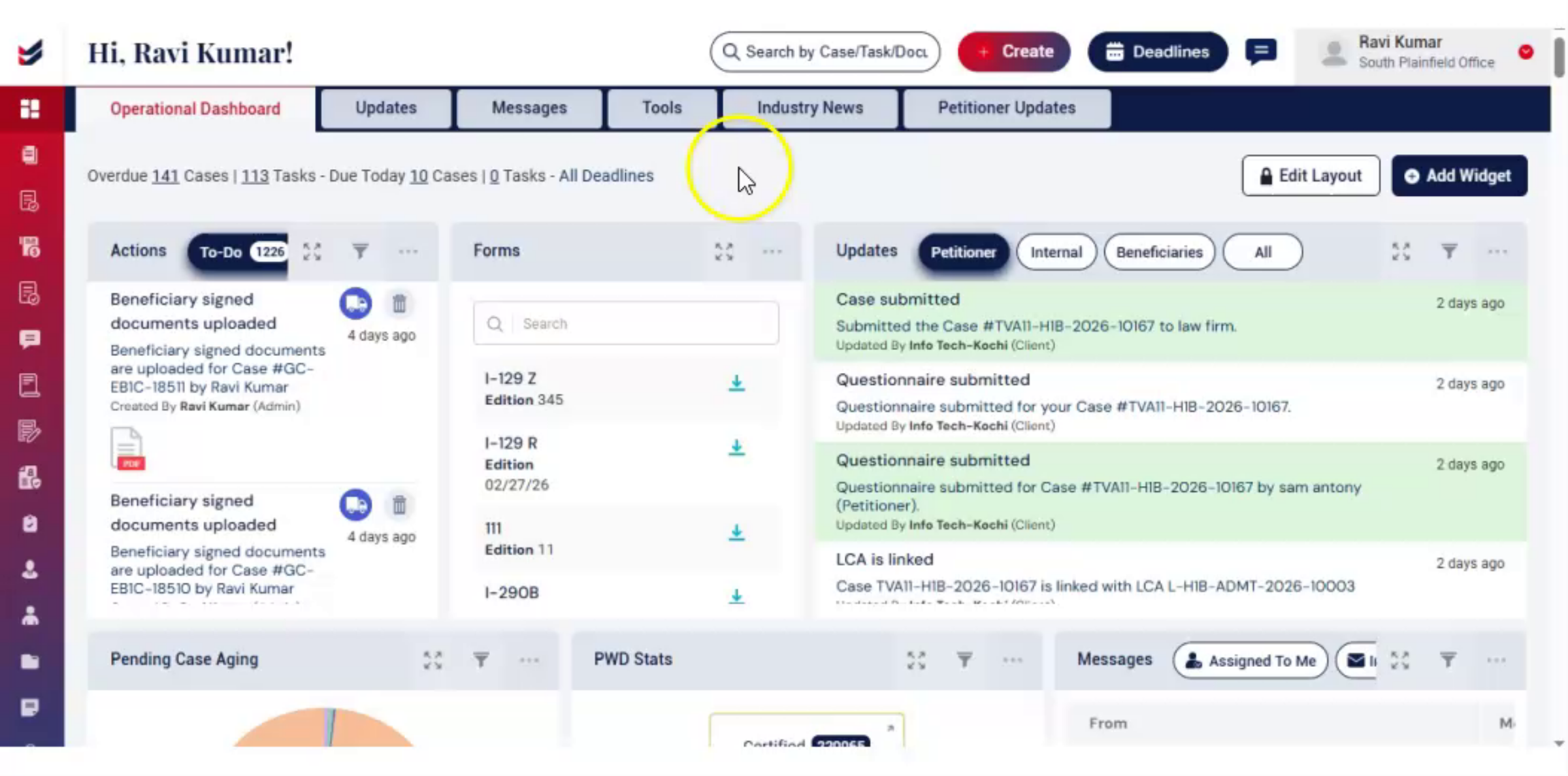
Task: Click the checkmark logo in the top-left corner
Action: tap(31, 52)
